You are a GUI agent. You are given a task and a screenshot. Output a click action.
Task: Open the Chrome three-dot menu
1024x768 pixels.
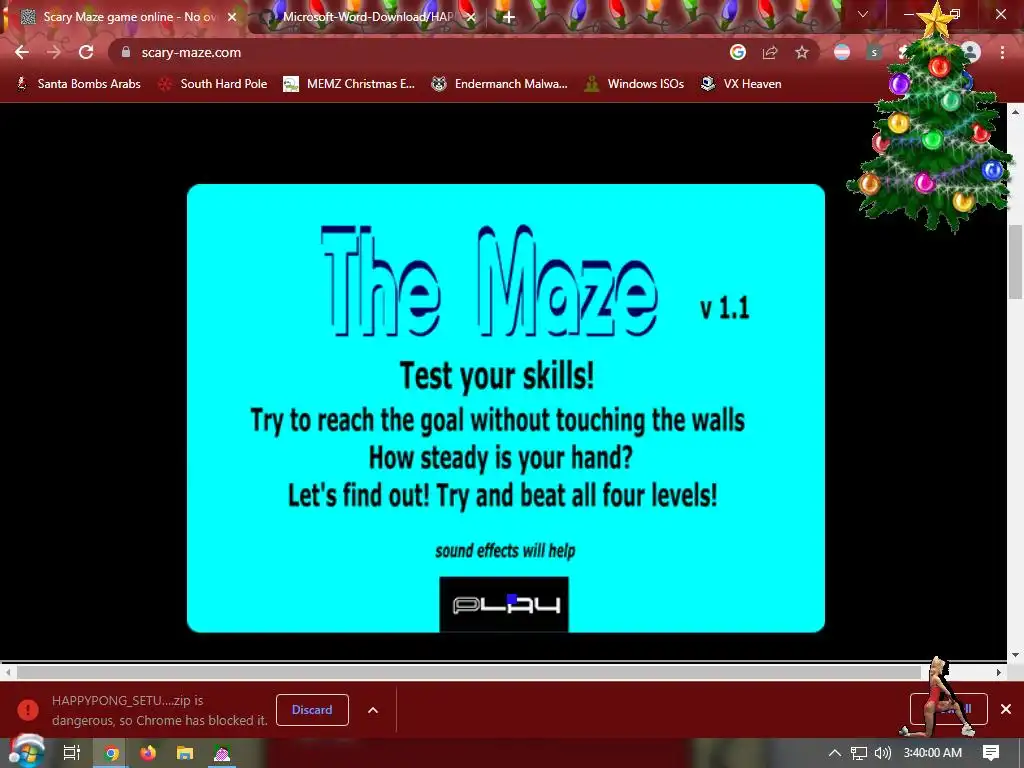point(1002,52)
